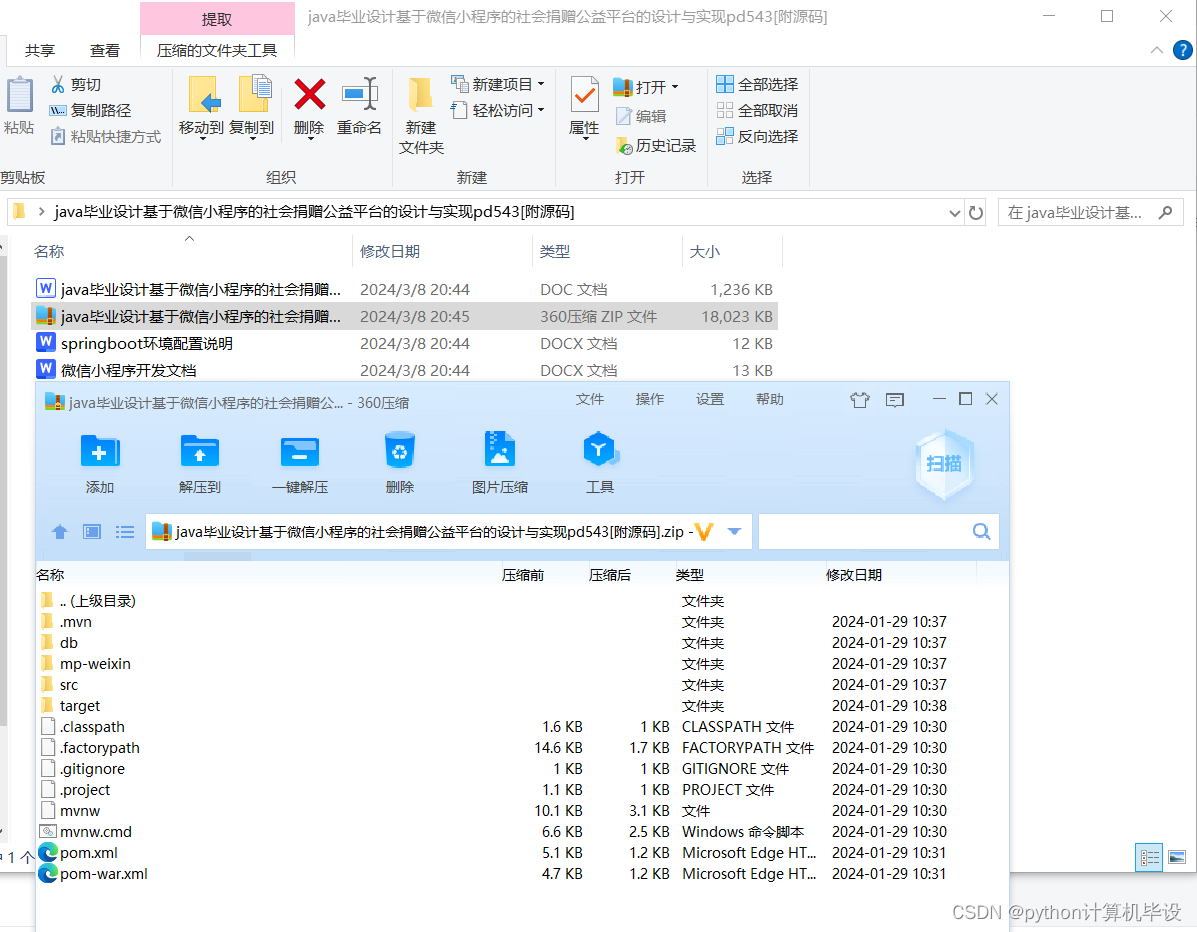Switch 360压缩 to icon view mode

click(x=92, y=532)
